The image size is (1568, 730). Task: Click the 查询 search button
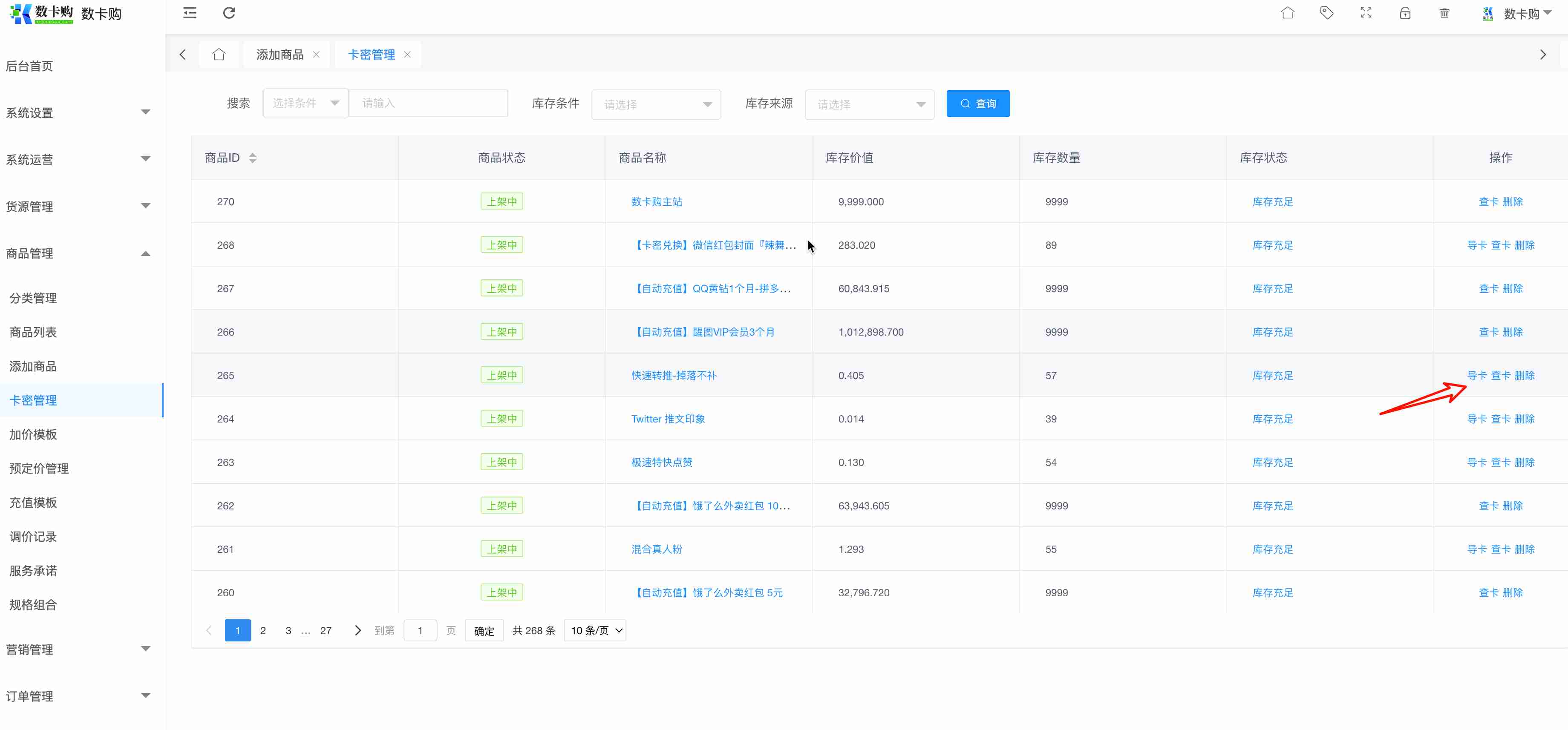point(977,103)
